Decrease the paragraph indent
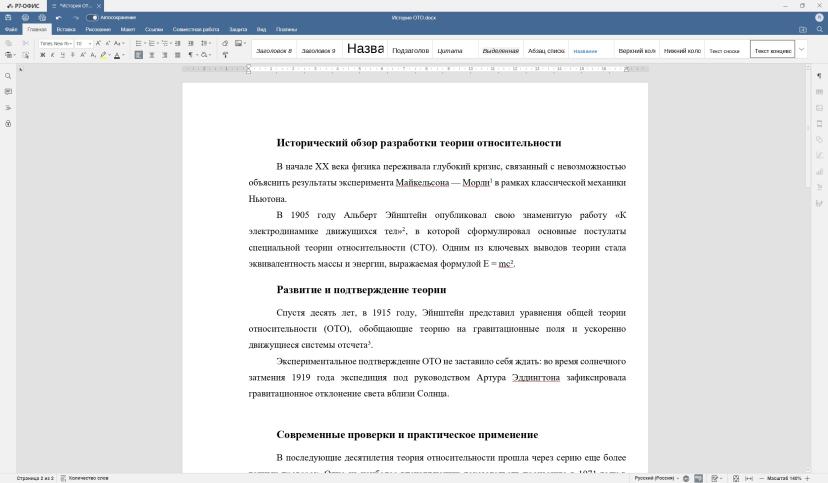This screenshot has width=828, height=483. 177,43
